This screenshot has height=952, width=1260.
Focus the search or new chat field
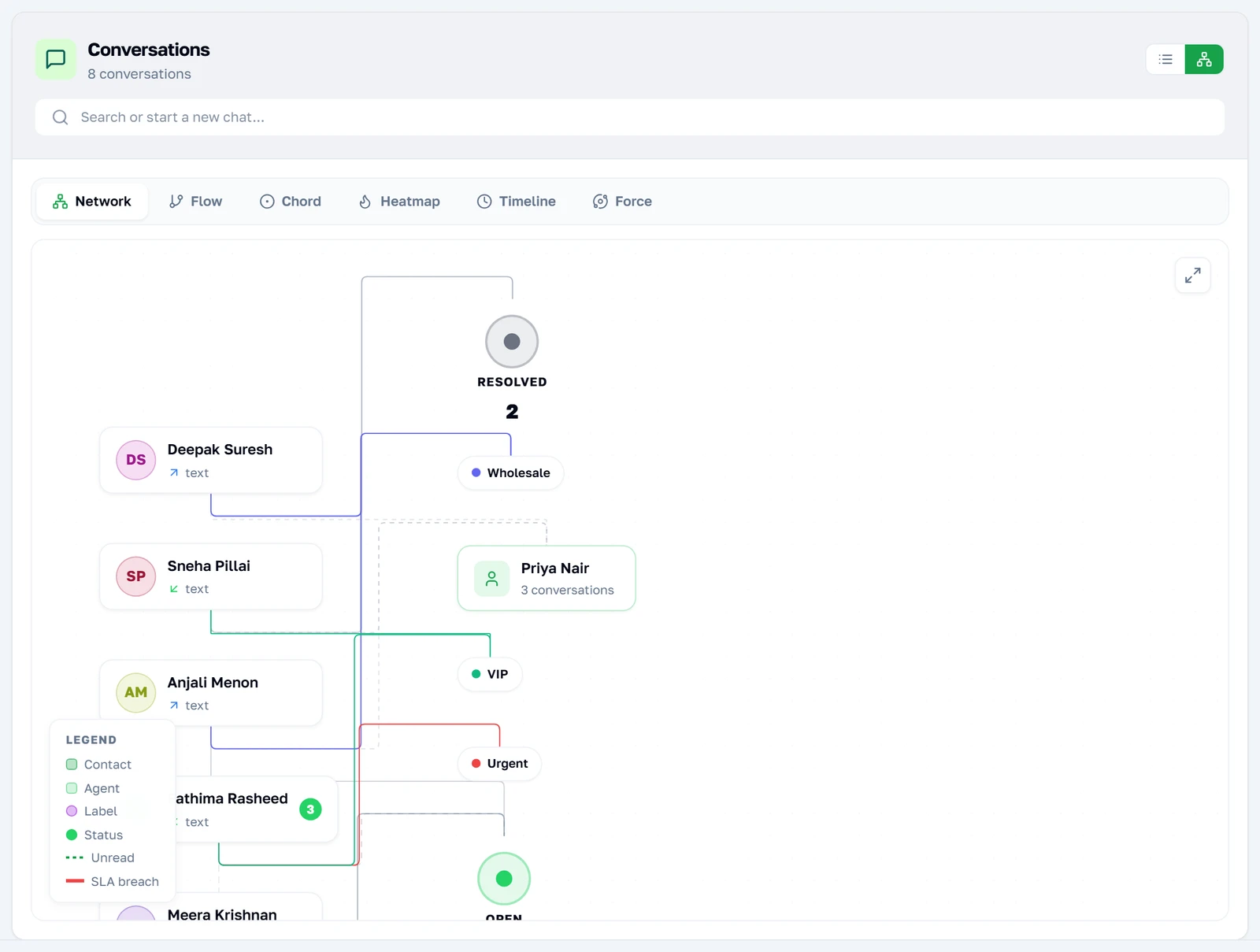[630, 117]
